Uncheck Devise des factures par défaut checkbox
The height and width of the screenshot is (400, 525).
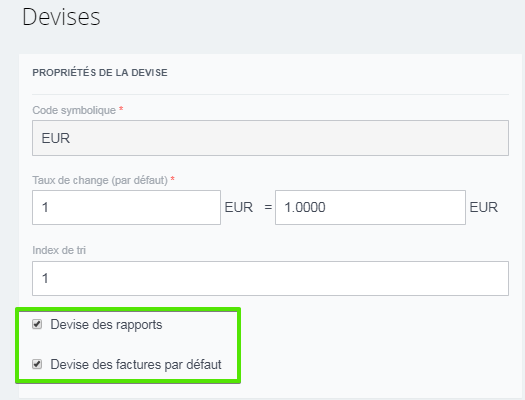coord(37,364)
